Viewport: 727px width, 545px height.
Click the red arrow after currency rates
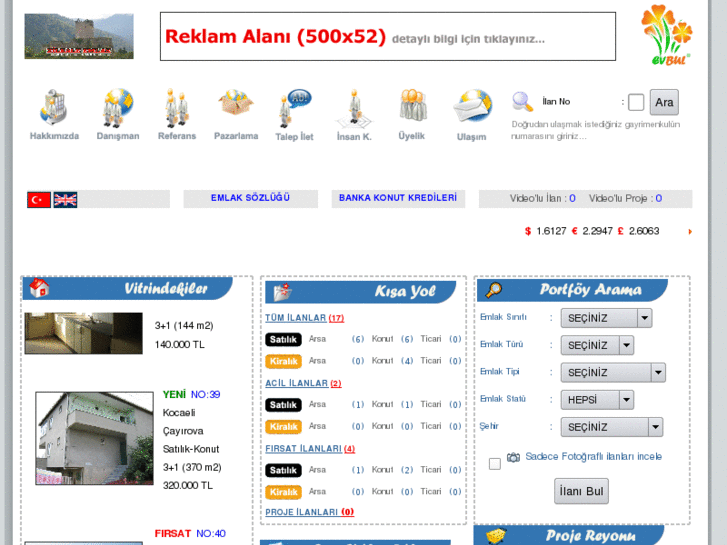coord(690,231)
